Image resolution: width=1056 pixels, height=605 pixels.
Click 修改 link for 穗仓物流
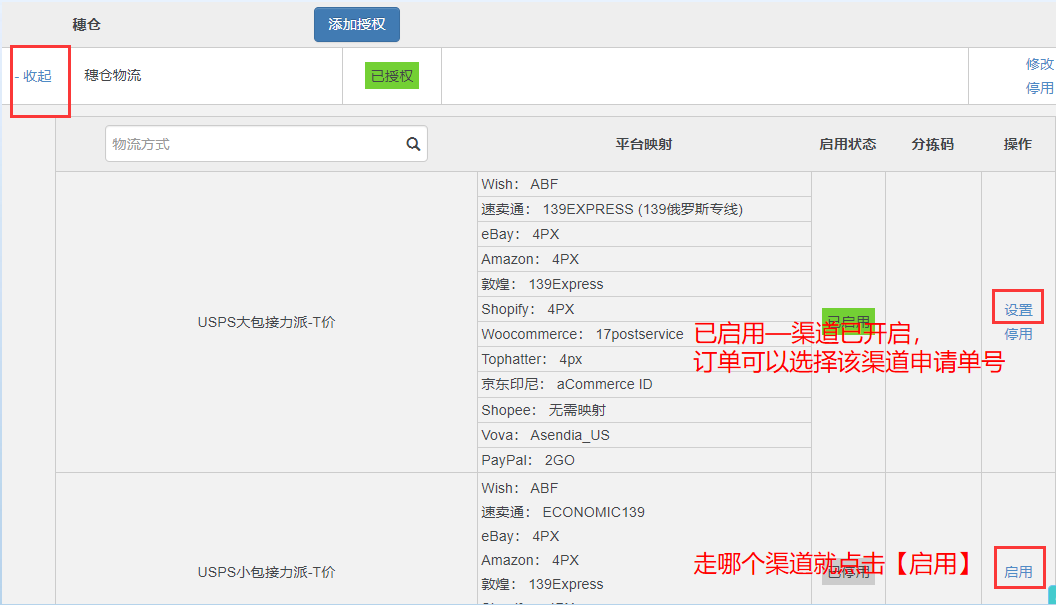pyautogui.click(x=1039, y=64)
